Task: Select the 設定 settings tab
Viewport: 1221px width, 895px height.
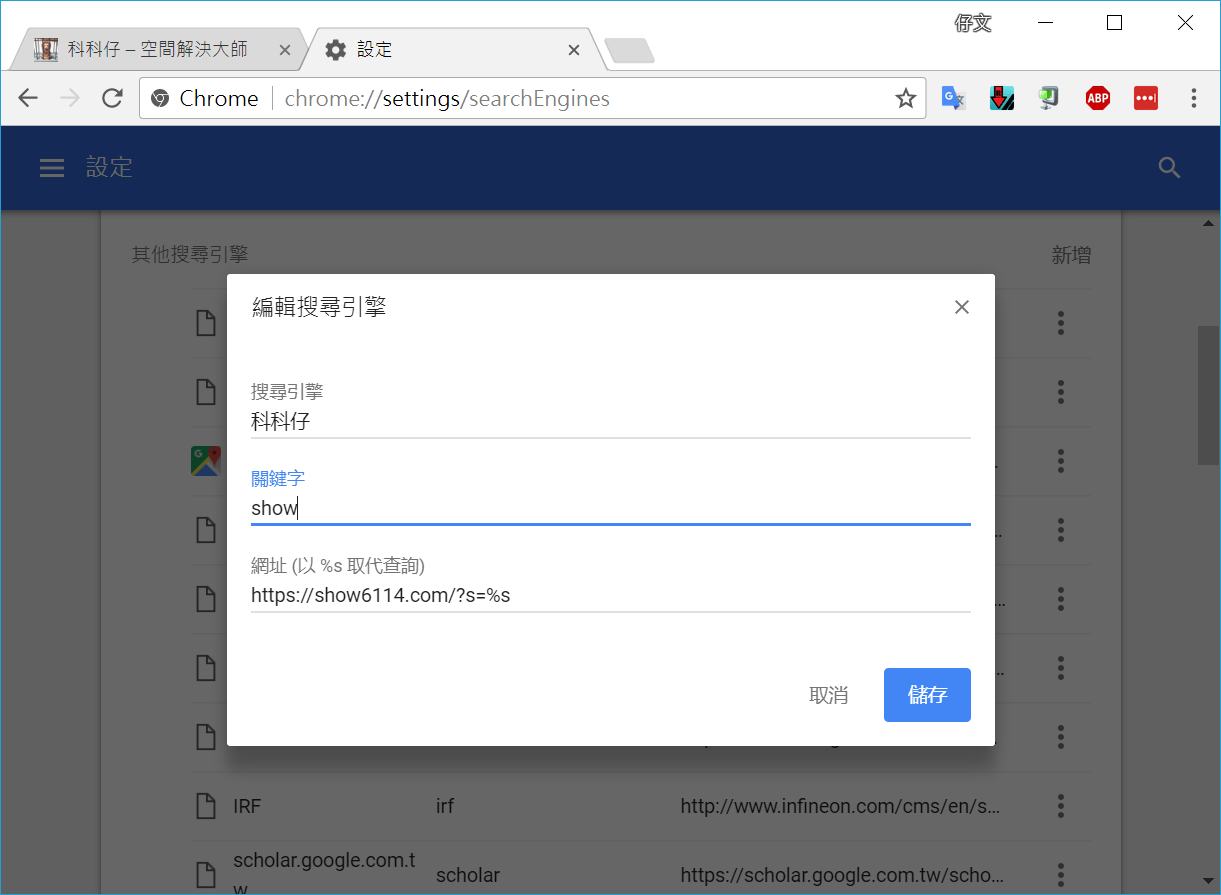Action: (x=450, y=49)
